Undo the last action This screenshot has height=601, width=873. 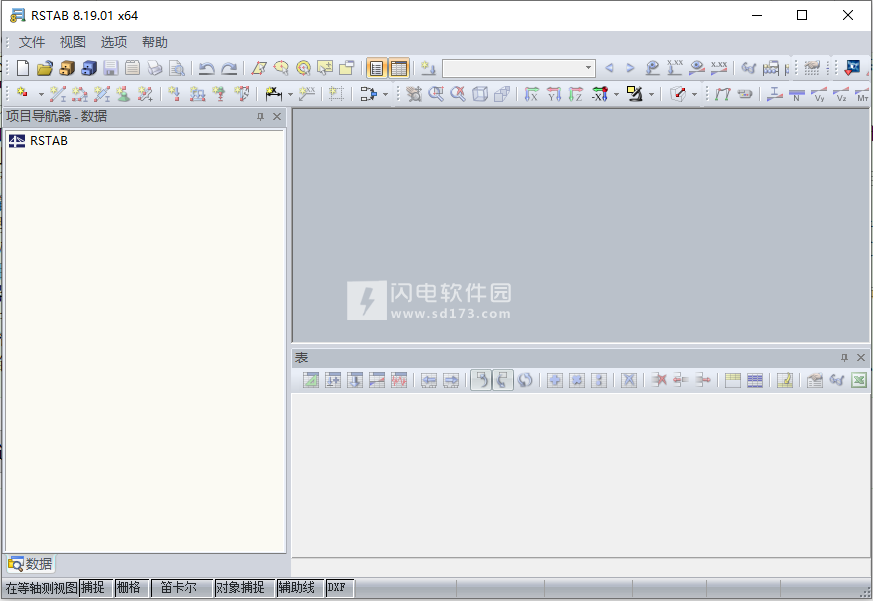[207, 68]
